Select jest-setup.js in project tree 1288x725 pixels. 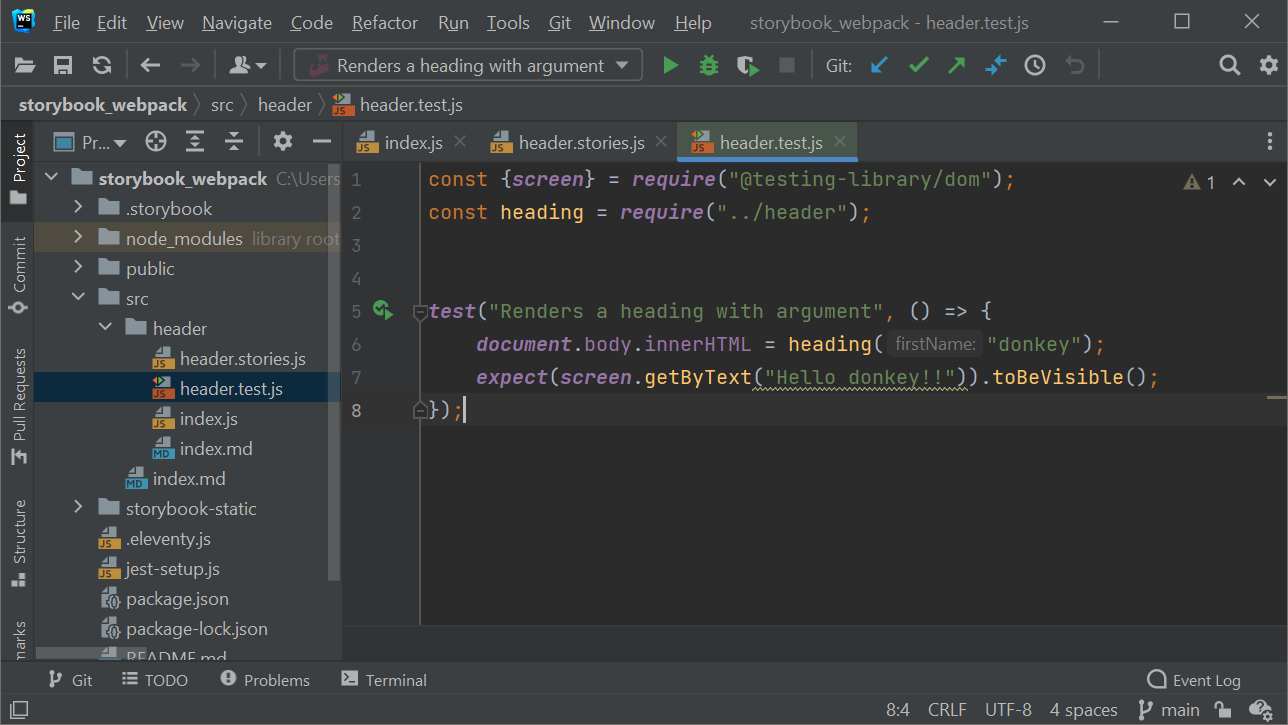[172, 568]
